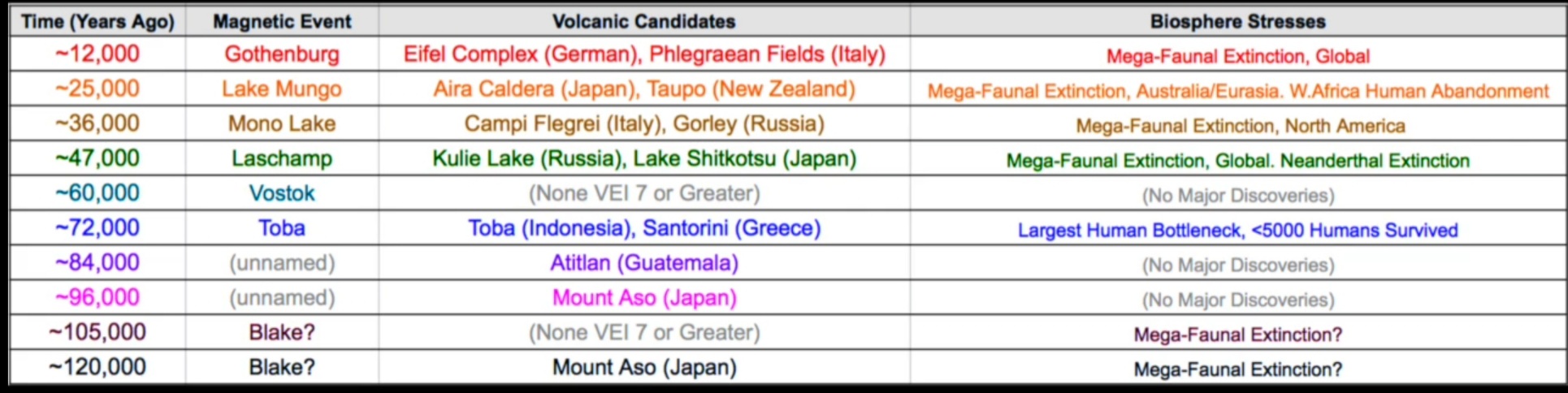Select the ~72,000 time cell
The height and width of the screenshot is (393, 1568).
click(x=97, y=228)
